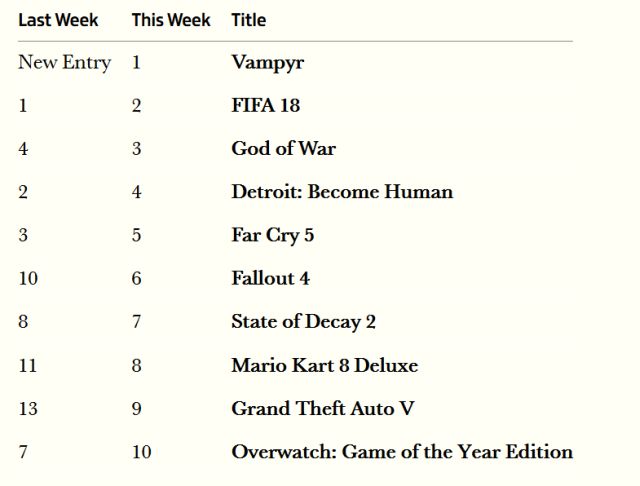
Task: Select the FIFA 18 title
Action: [x=265, y=105]
